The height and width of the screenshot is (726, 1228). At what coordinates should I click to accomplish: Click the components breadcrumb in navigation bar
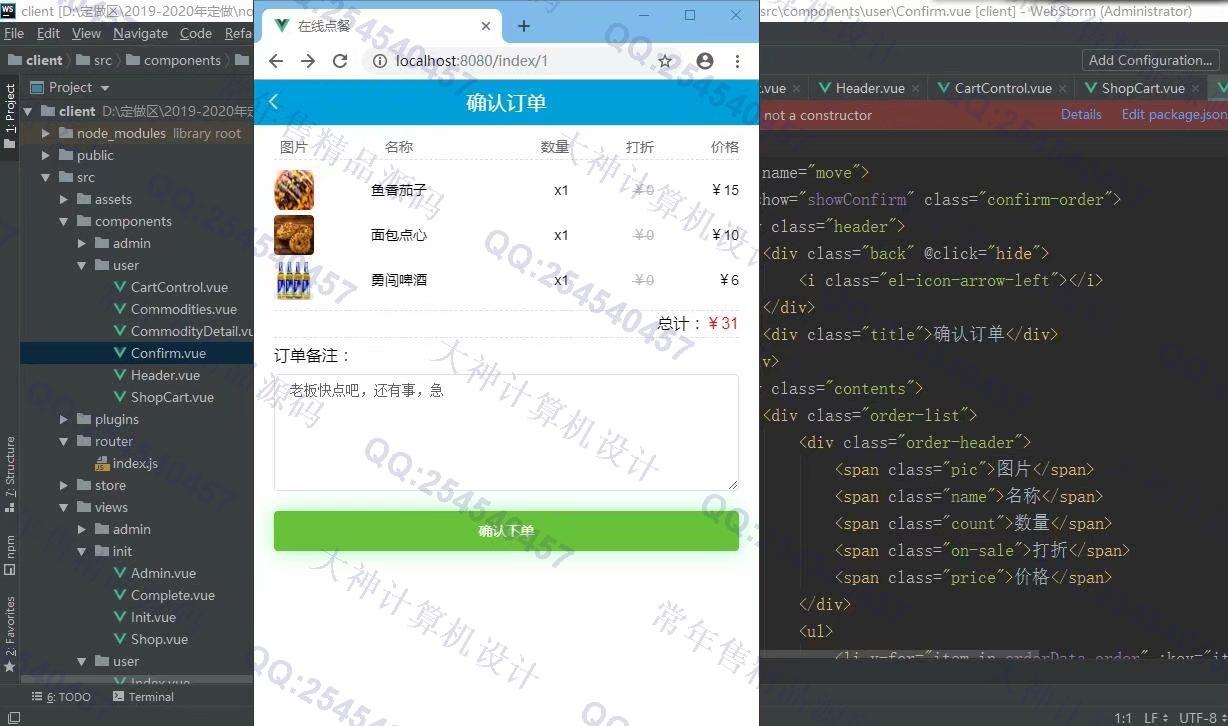[x=173, y=60]
